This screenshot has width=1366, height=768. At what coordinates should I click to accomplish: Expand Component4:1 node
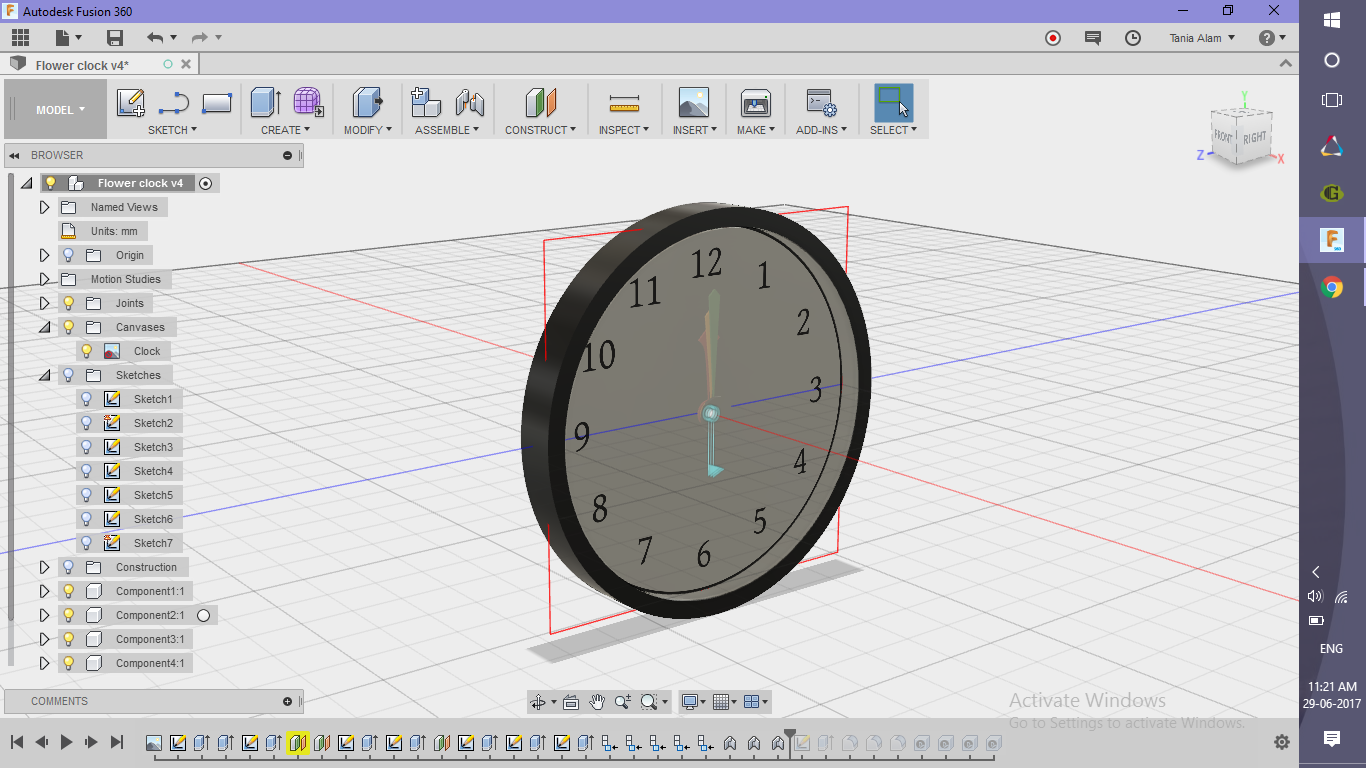(x=44, y=663)
